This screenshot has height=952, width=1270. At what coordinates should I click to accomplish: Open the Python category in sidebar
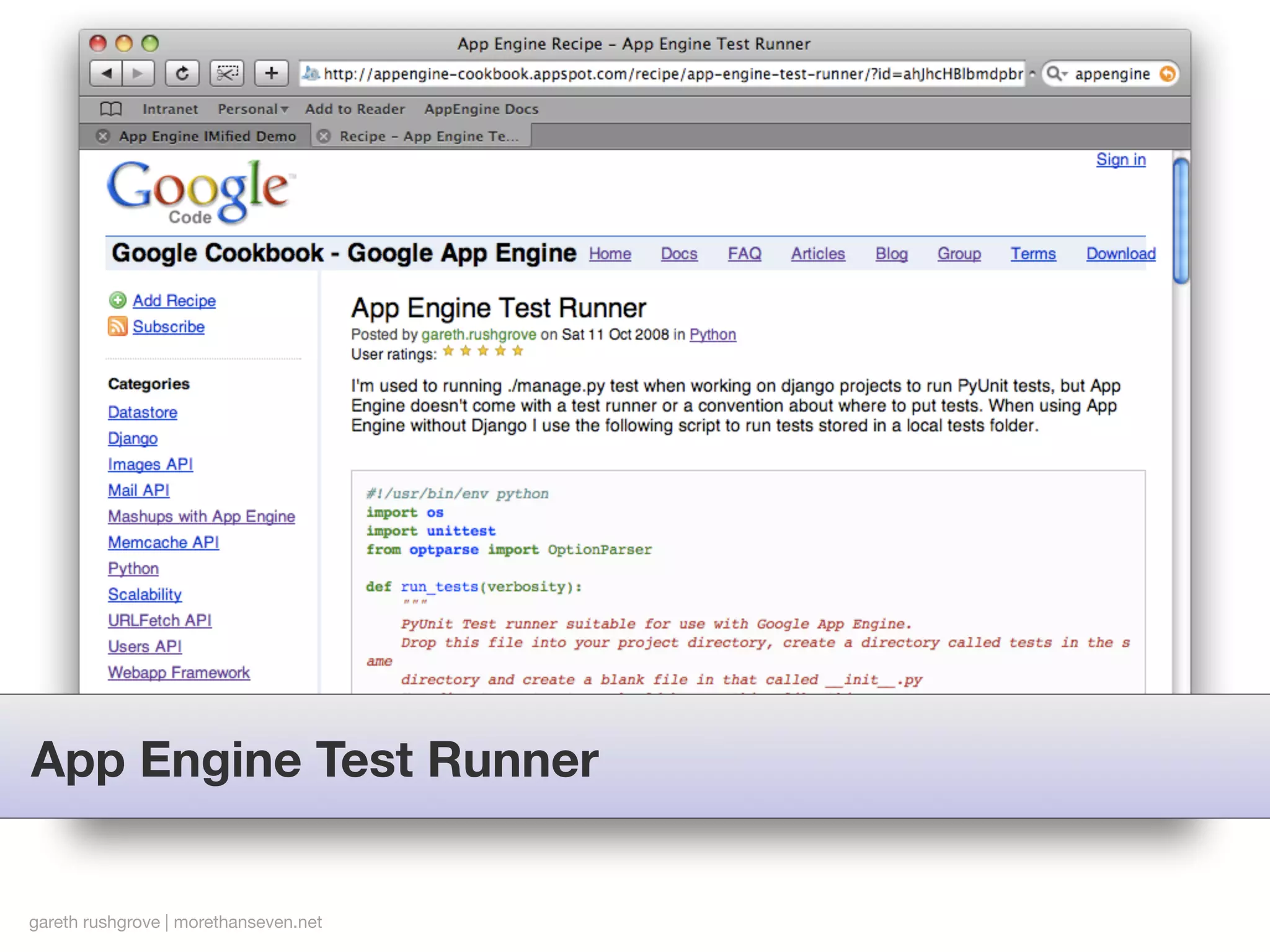(x=133, y=568)
